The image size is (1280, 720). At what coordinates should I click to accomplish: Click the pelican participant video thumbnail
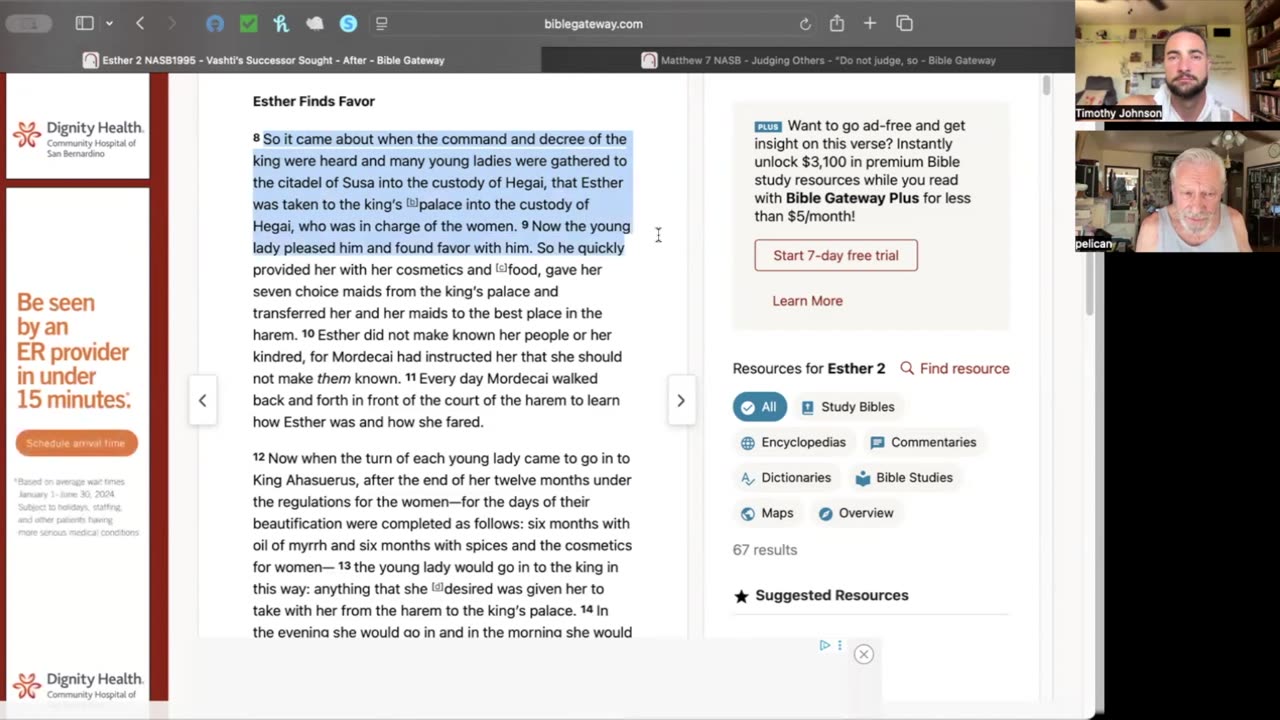point(1177,191)
